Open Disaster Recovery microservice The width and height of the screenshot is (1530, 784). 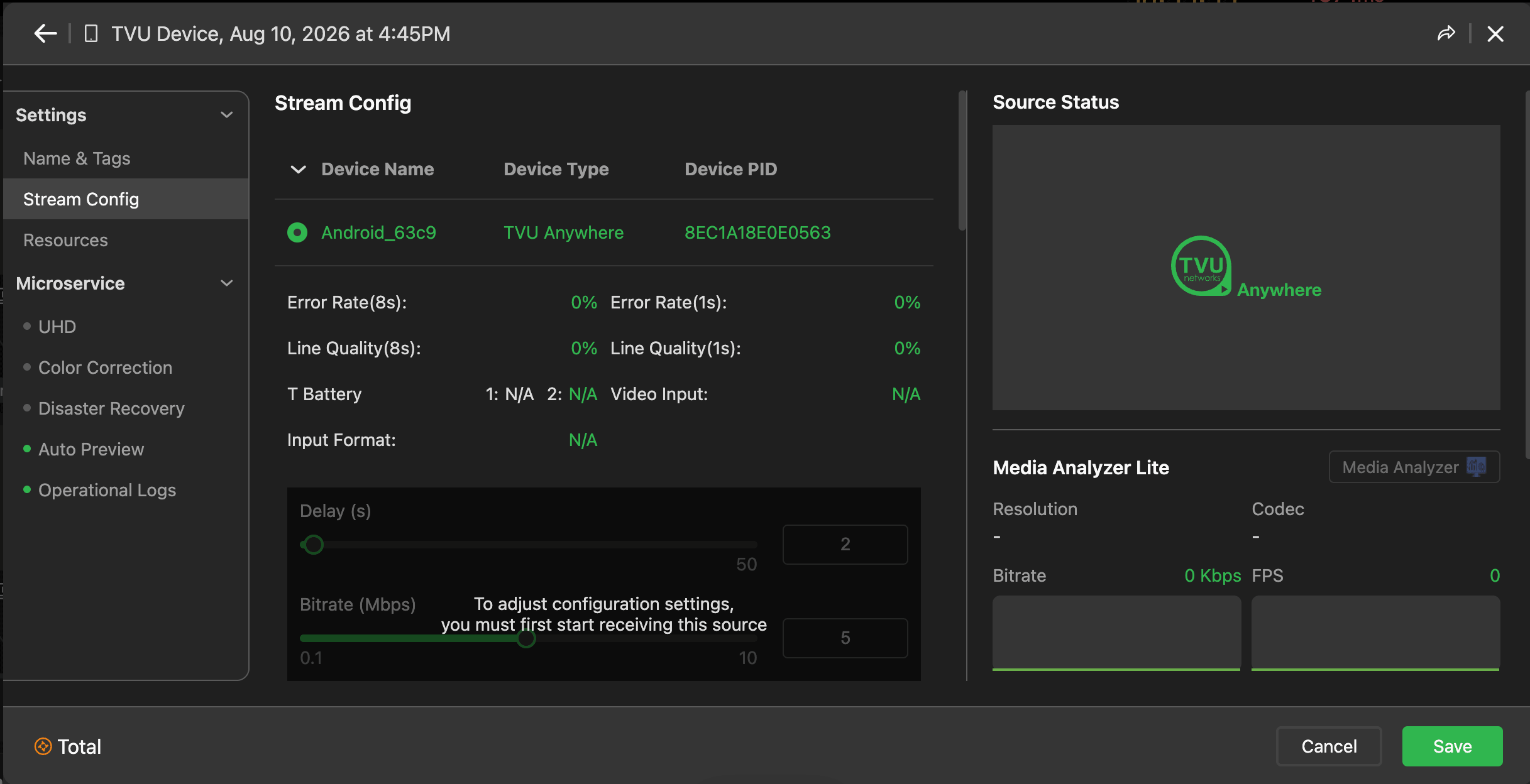click(111, 408)
